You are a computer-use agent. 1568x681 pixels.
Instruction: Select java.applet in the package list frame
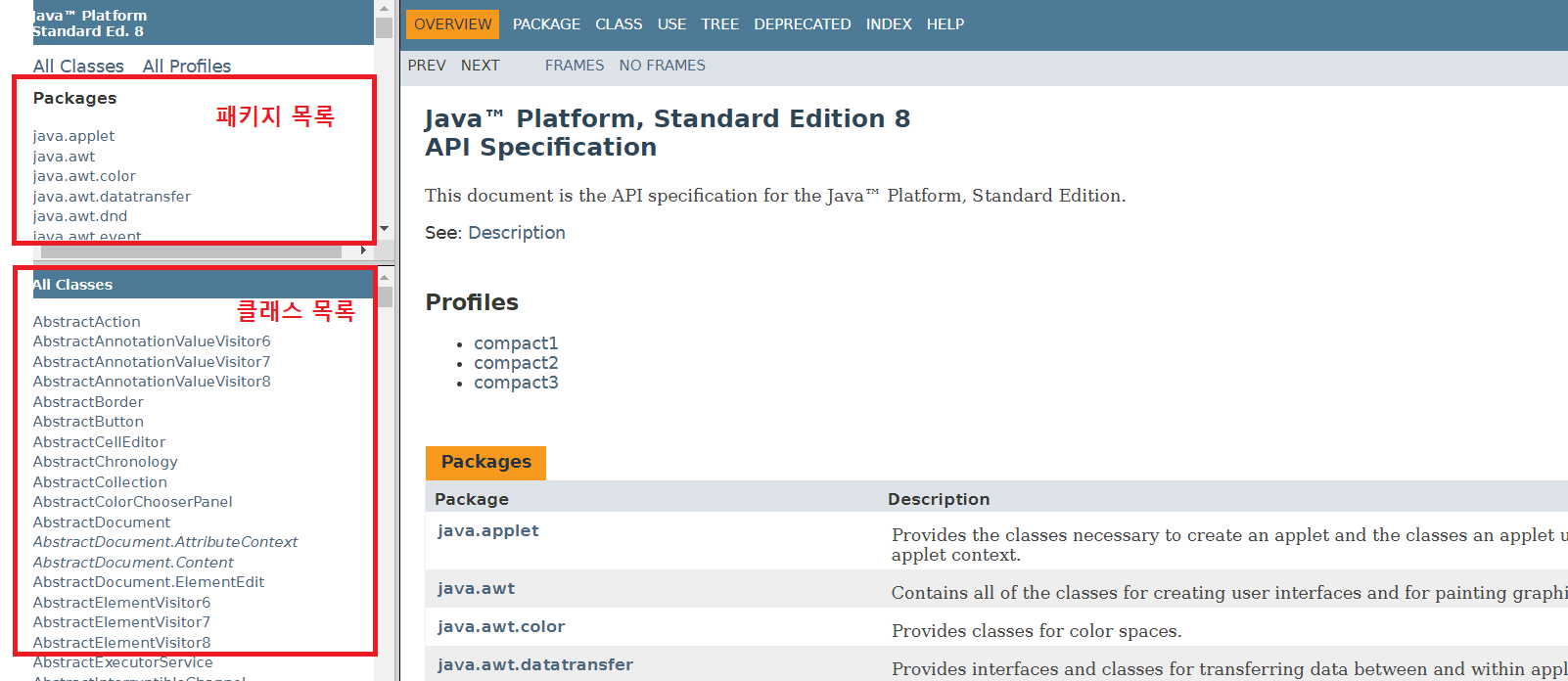(x=73, y=136)
